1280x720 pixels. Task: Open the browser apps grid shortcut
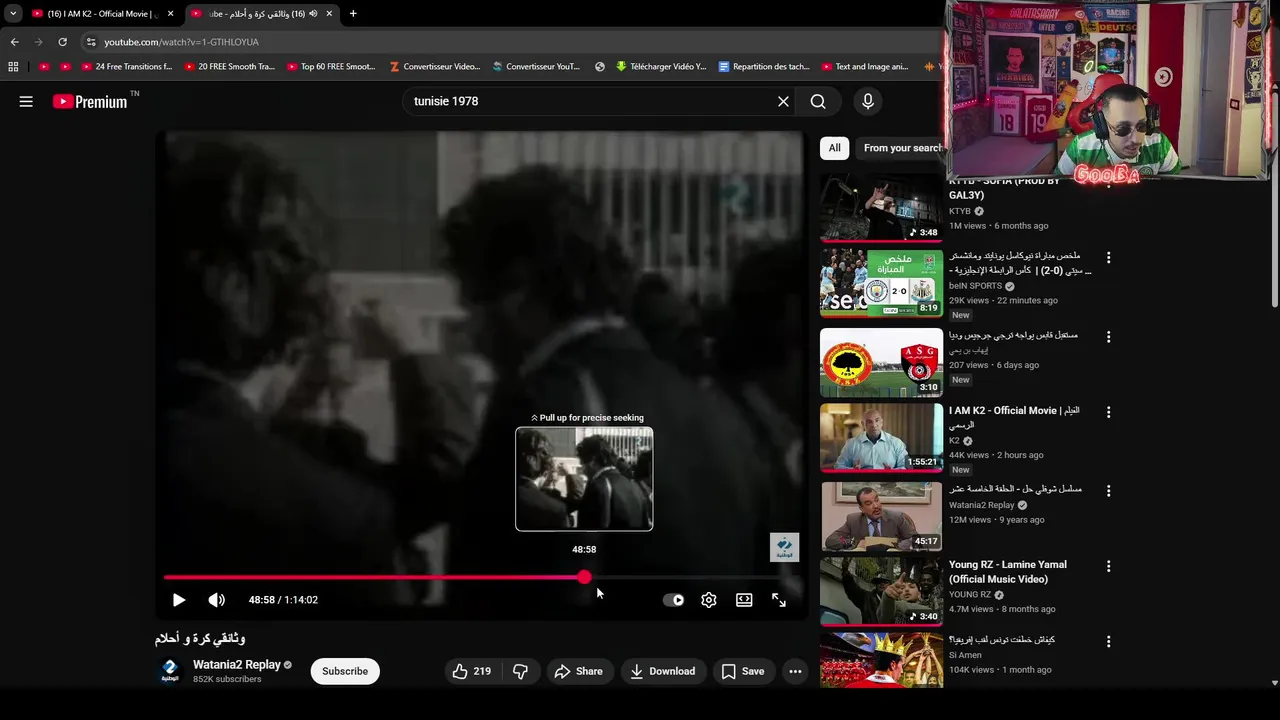[x=13, y=67]
